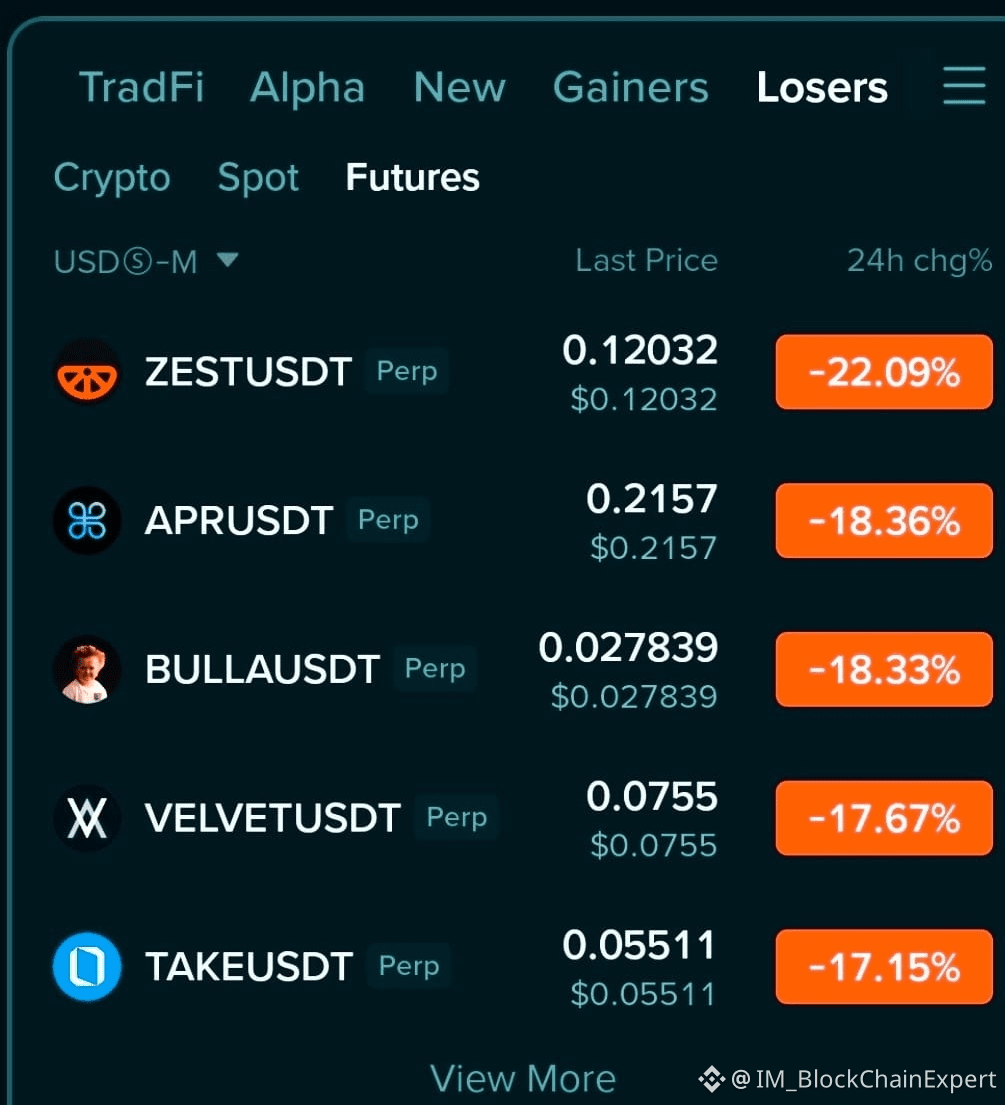The height and width of the screenshot is (1105, 1005).
Task: Select the Spot sub-tab
Action: (258, 178)
